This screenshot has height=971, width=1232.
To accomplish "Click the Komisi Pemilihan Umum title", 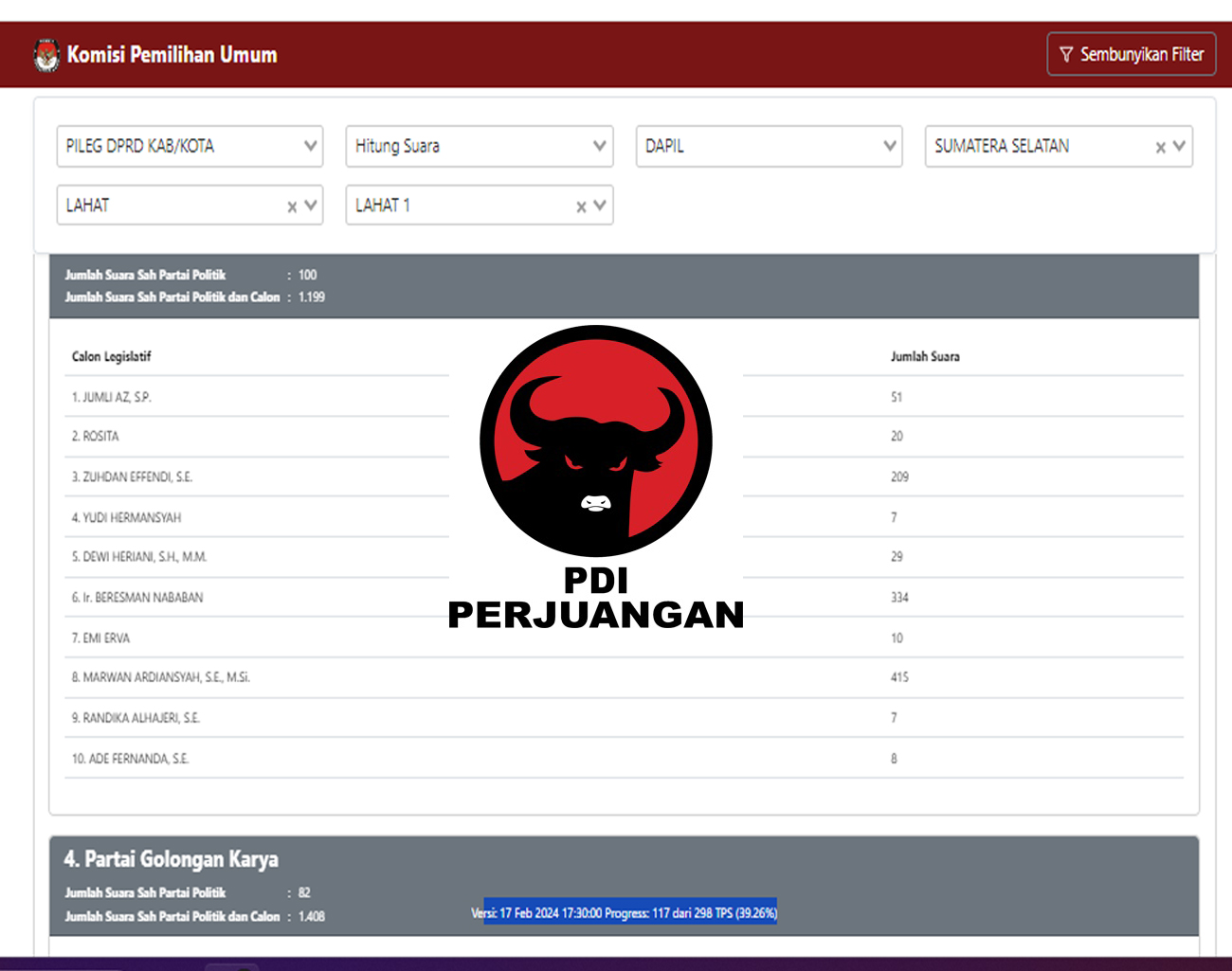I will click(x=172, y=55).
